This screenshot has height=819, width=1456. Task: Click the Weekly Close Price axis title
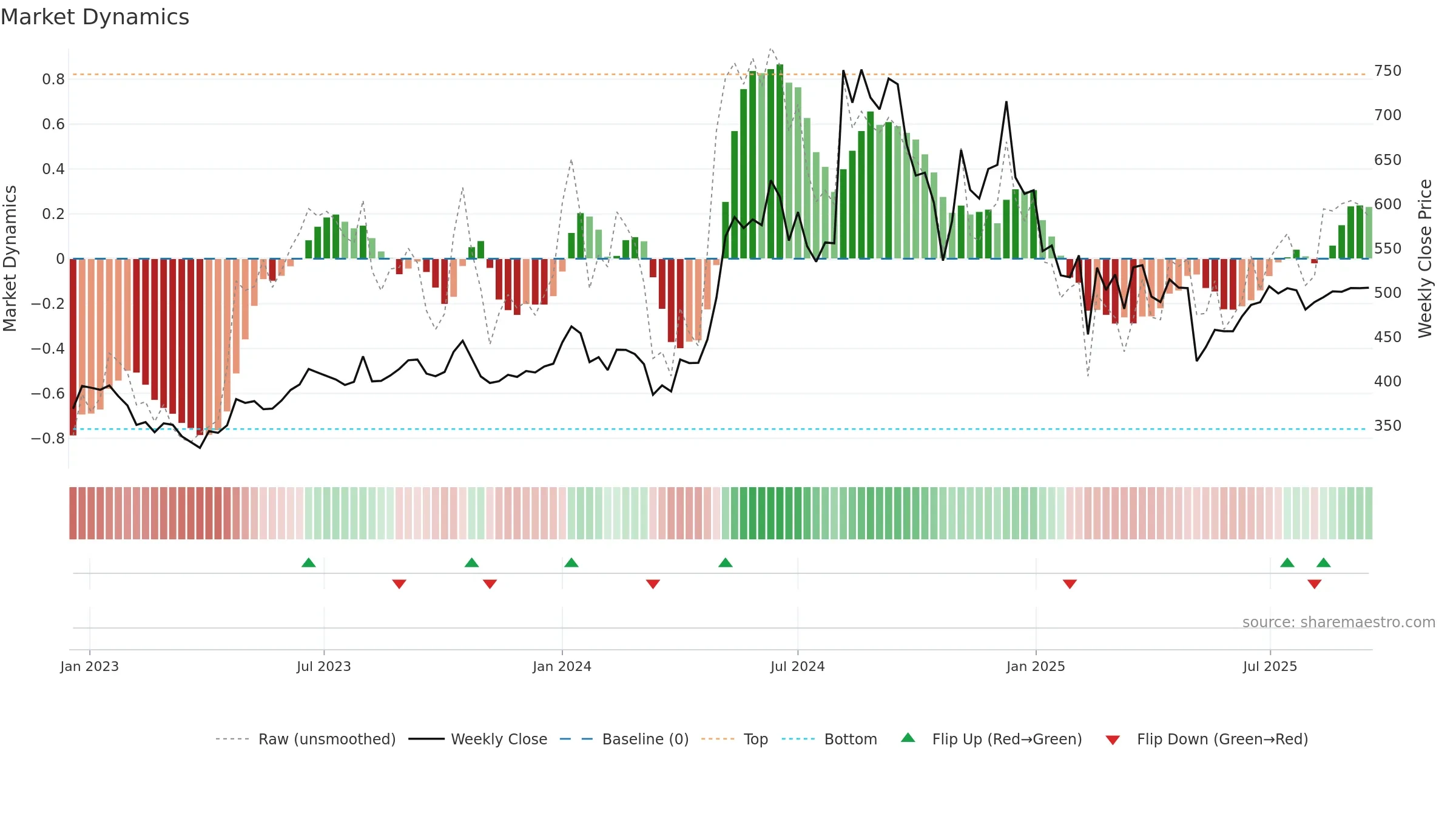(x=1425, y=258)
